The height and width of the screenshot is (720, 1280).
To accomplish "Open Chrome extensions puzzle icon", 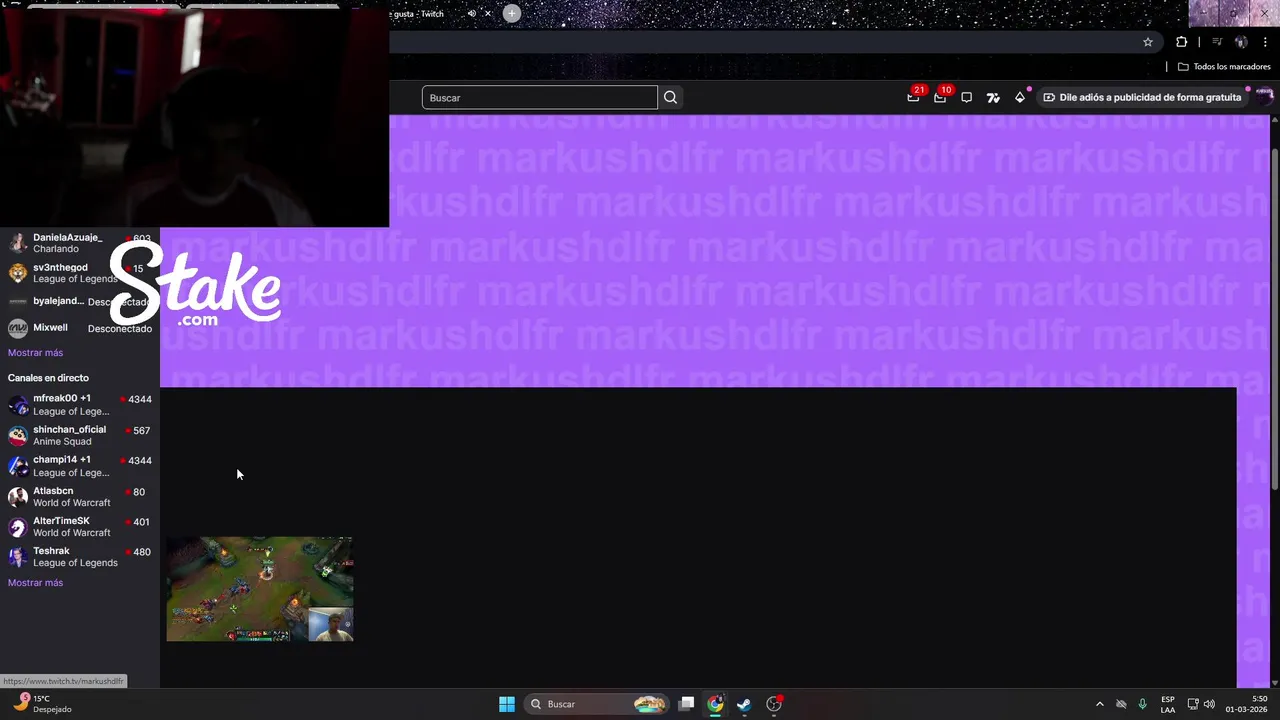I will pyautogui.click(x=1182, y=42).
